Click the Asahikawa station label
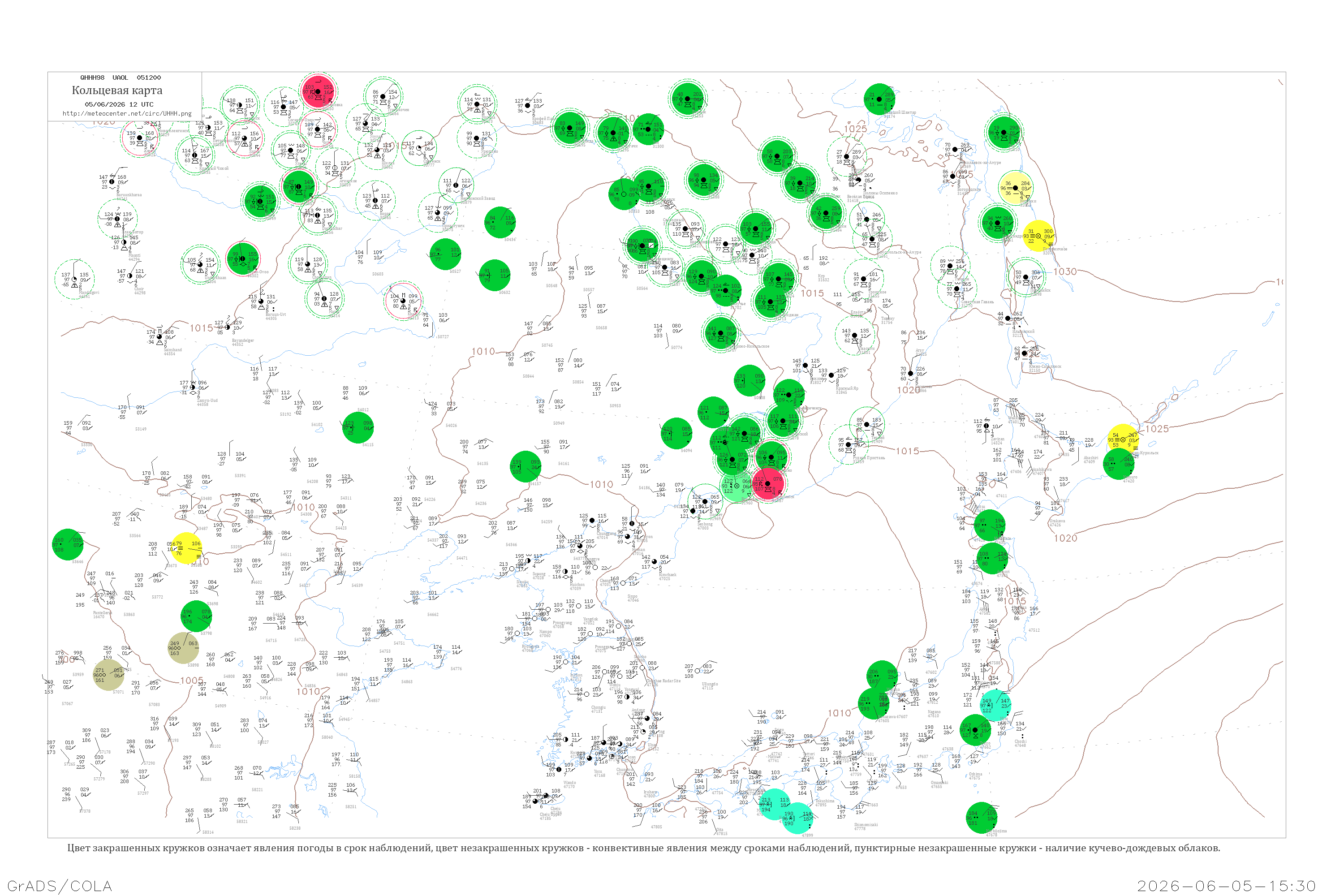This screenshot has width=1344, height=896. 1042,470
